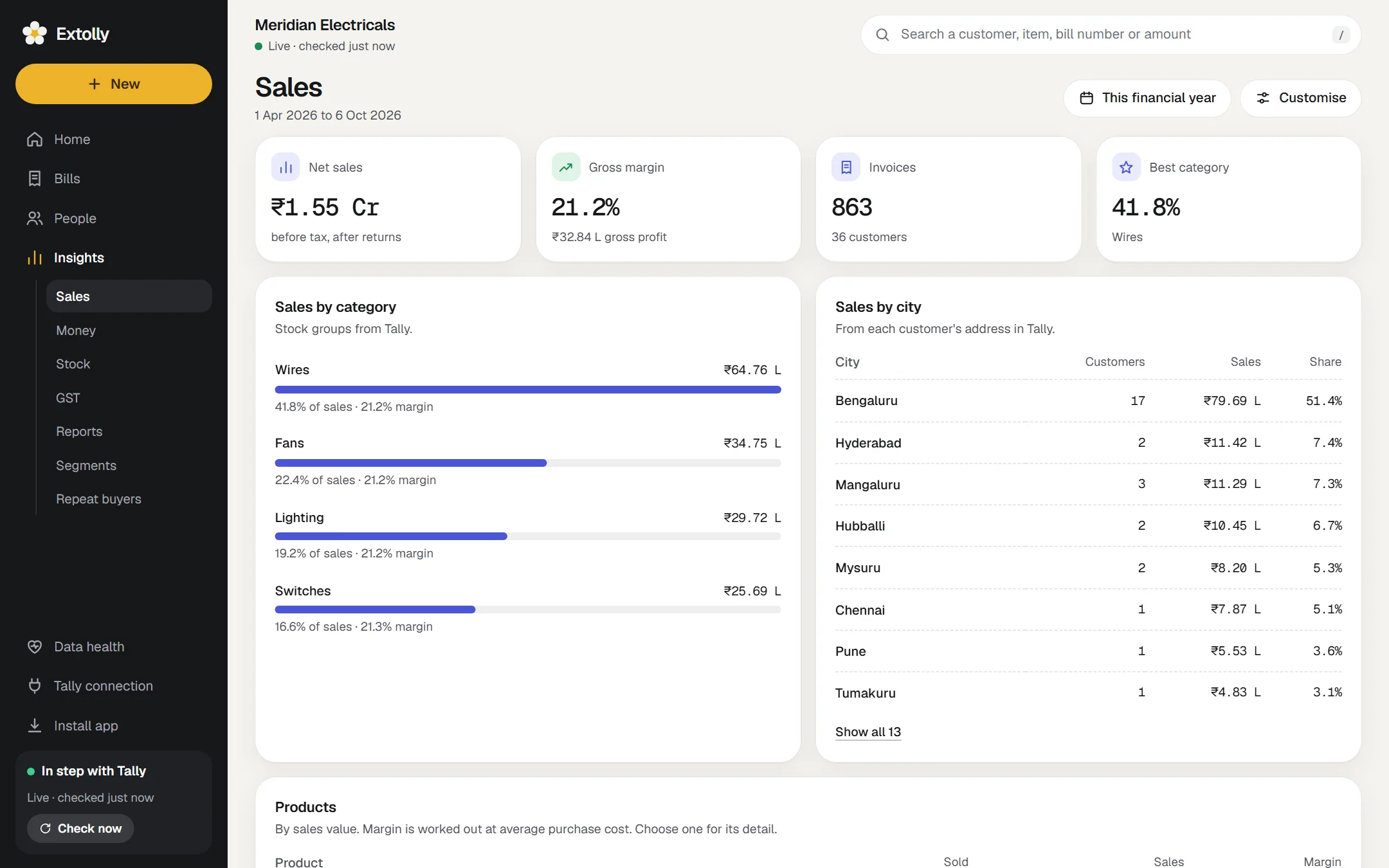This screenshot has width=1389, height=868.
Task: Click the Extolly flower logo
Action: [x=34, y=33]
